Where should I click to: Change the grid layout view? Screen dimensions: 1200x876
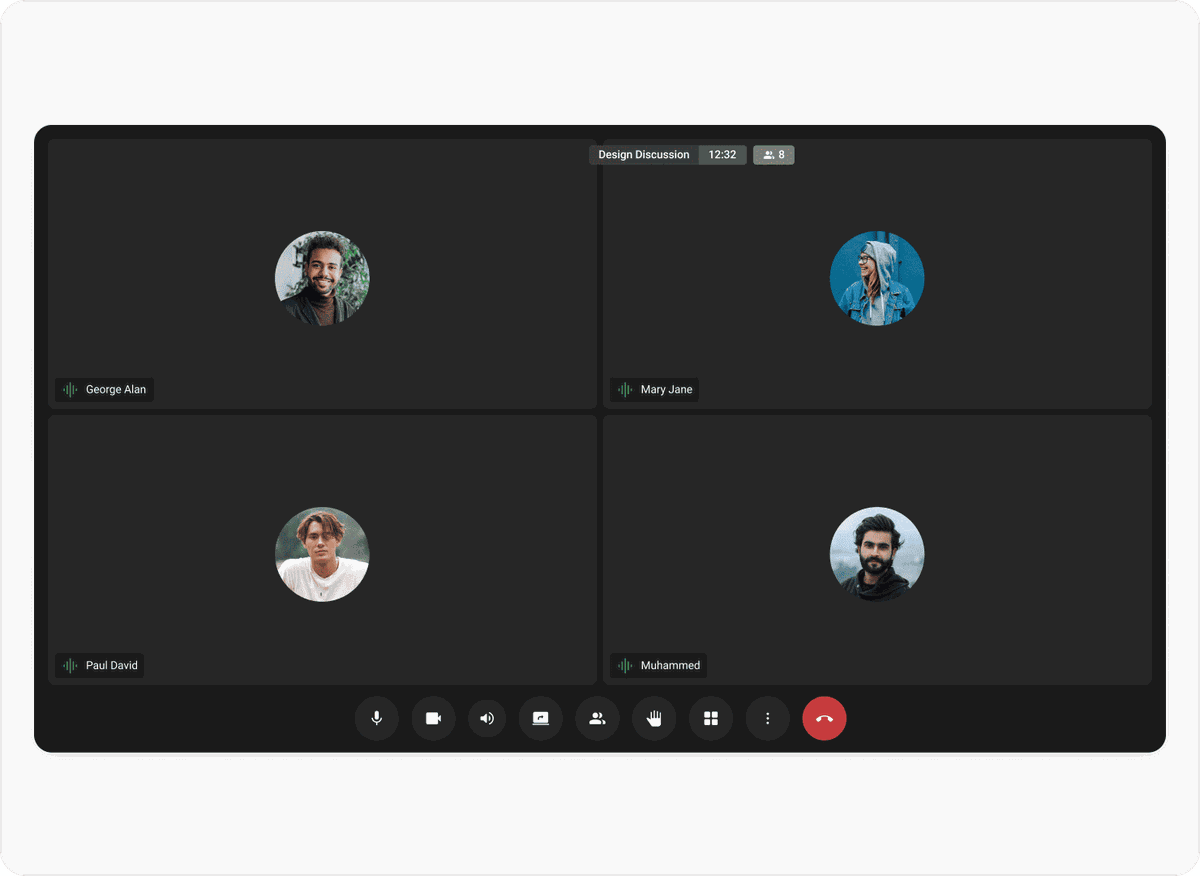711,718
